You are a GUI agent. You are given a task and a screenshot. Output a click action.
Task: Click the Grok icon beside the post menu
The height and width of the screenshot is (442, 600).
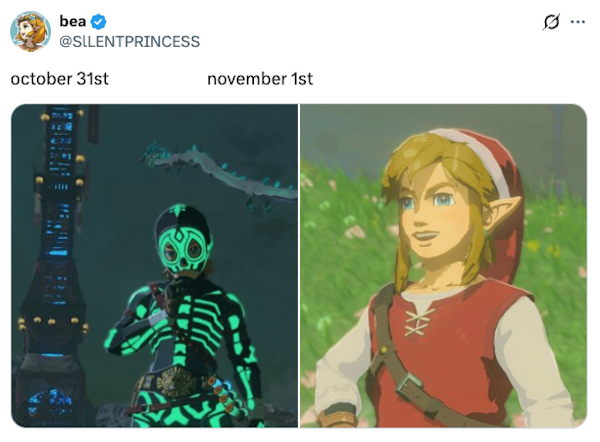click(x=550, y=23)
